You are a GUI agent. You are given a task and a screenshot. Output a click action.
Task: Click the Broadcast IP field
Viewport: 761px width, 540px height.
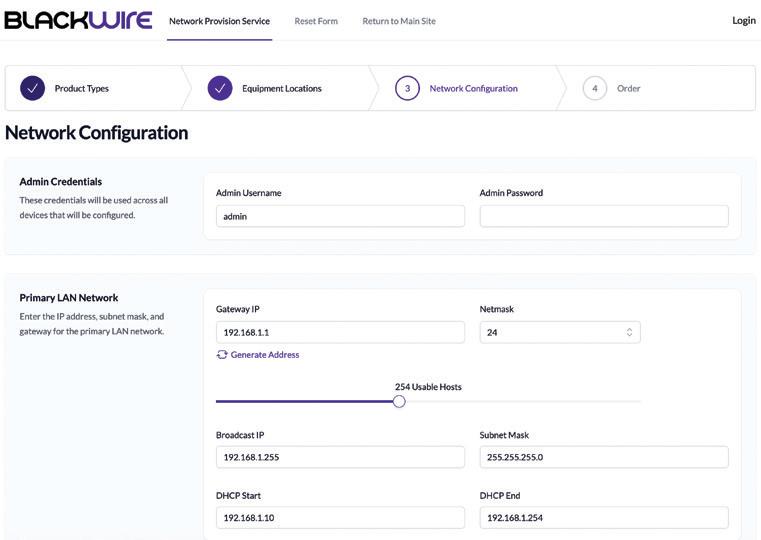pos(340,457)
